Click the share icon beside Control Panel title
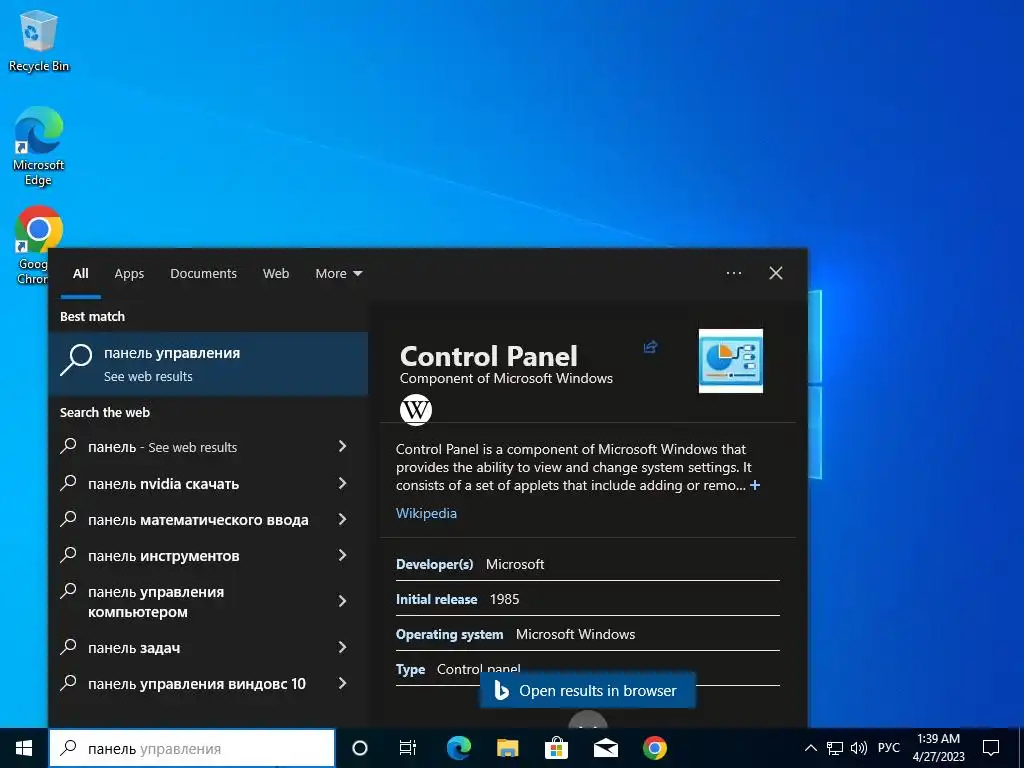The image size is (1024, 768). point(650,347)
